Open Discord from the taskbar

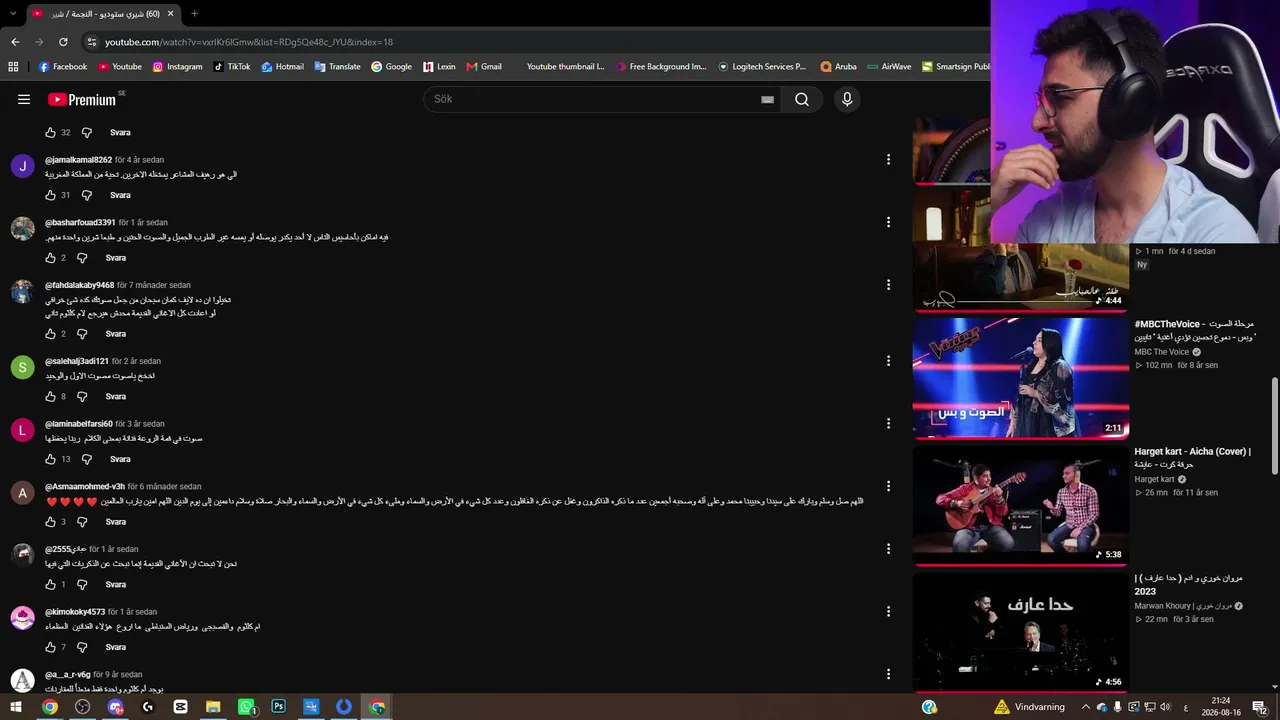click(x=116, y=707)
